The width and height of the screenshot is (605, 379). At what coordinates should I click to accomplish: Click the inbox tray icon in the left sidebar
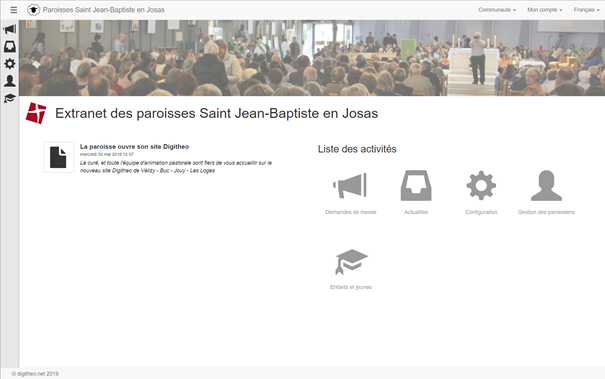10,47
